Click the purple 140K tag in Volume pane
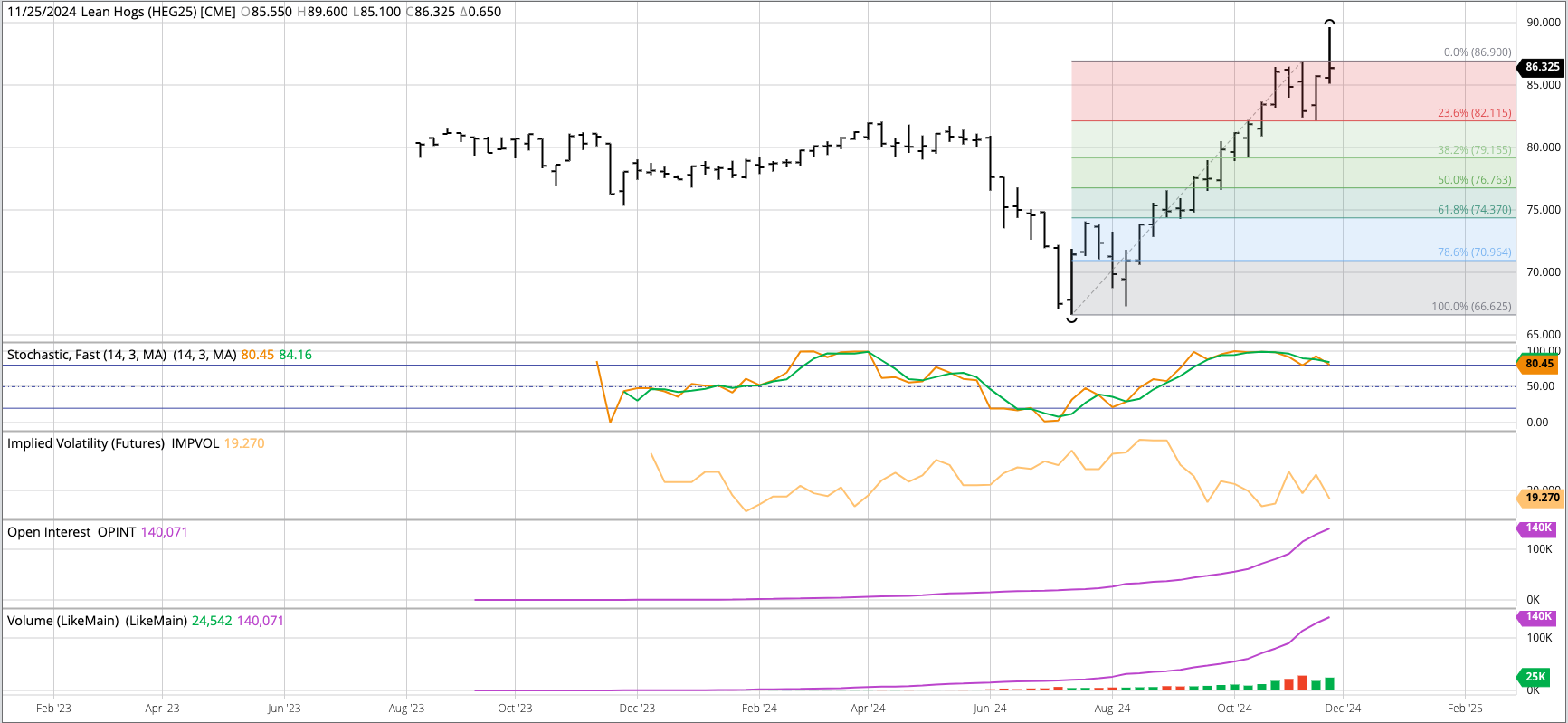 click(1538, 617)
